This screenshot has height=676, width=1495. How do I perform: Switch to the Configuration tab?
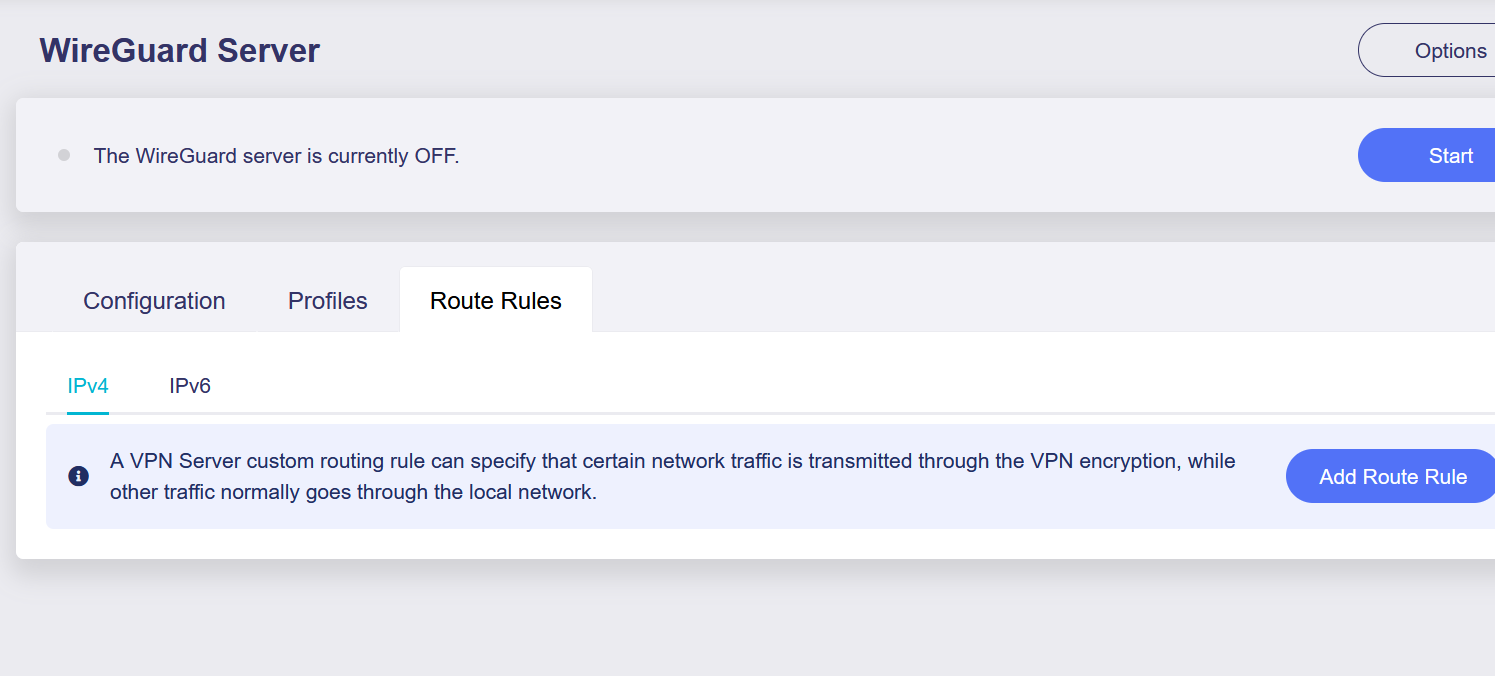pos(154,301)
